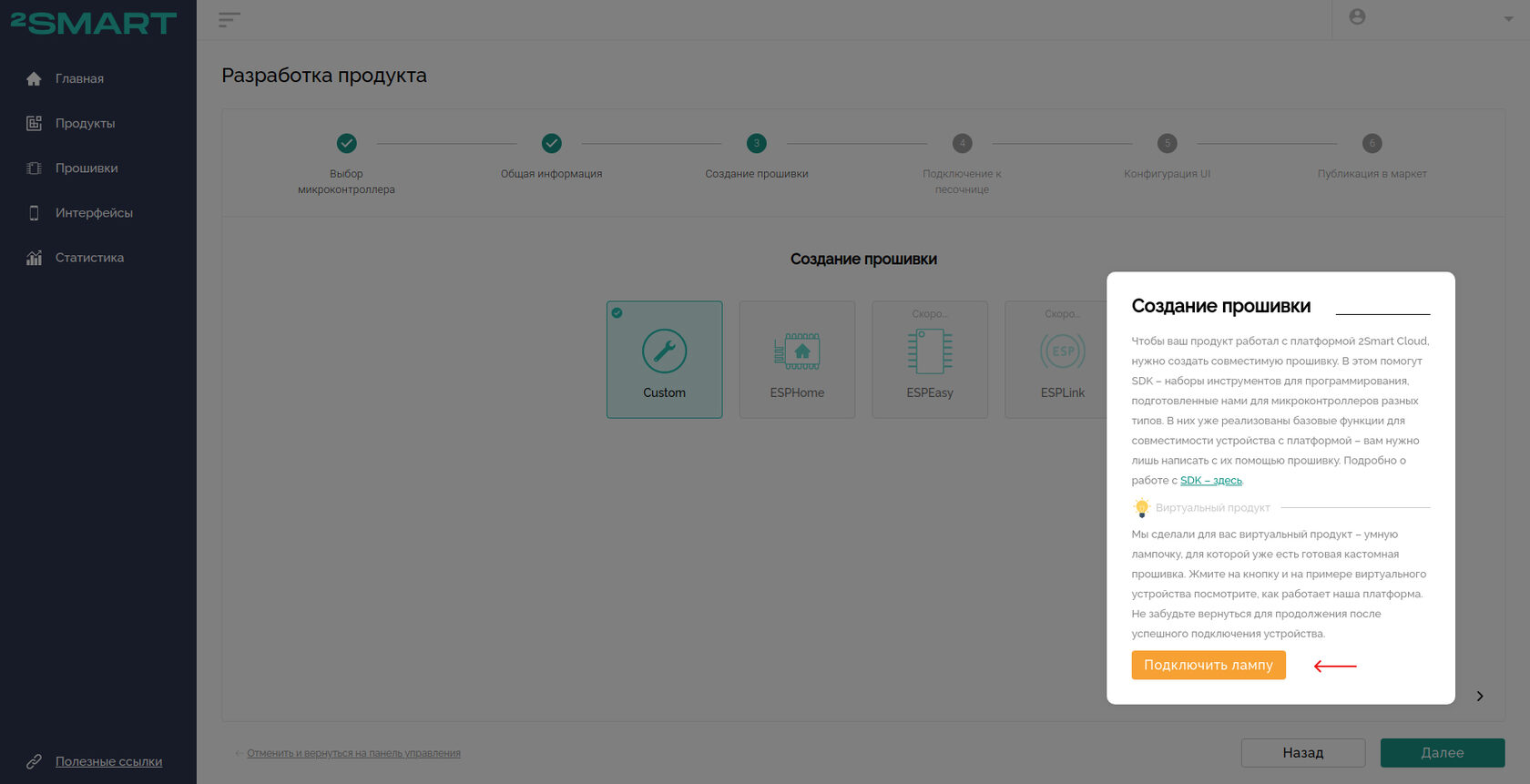Screen dimensions: 1530x784
Task: Select step 3 circle indicator
Action: (756, 143)
